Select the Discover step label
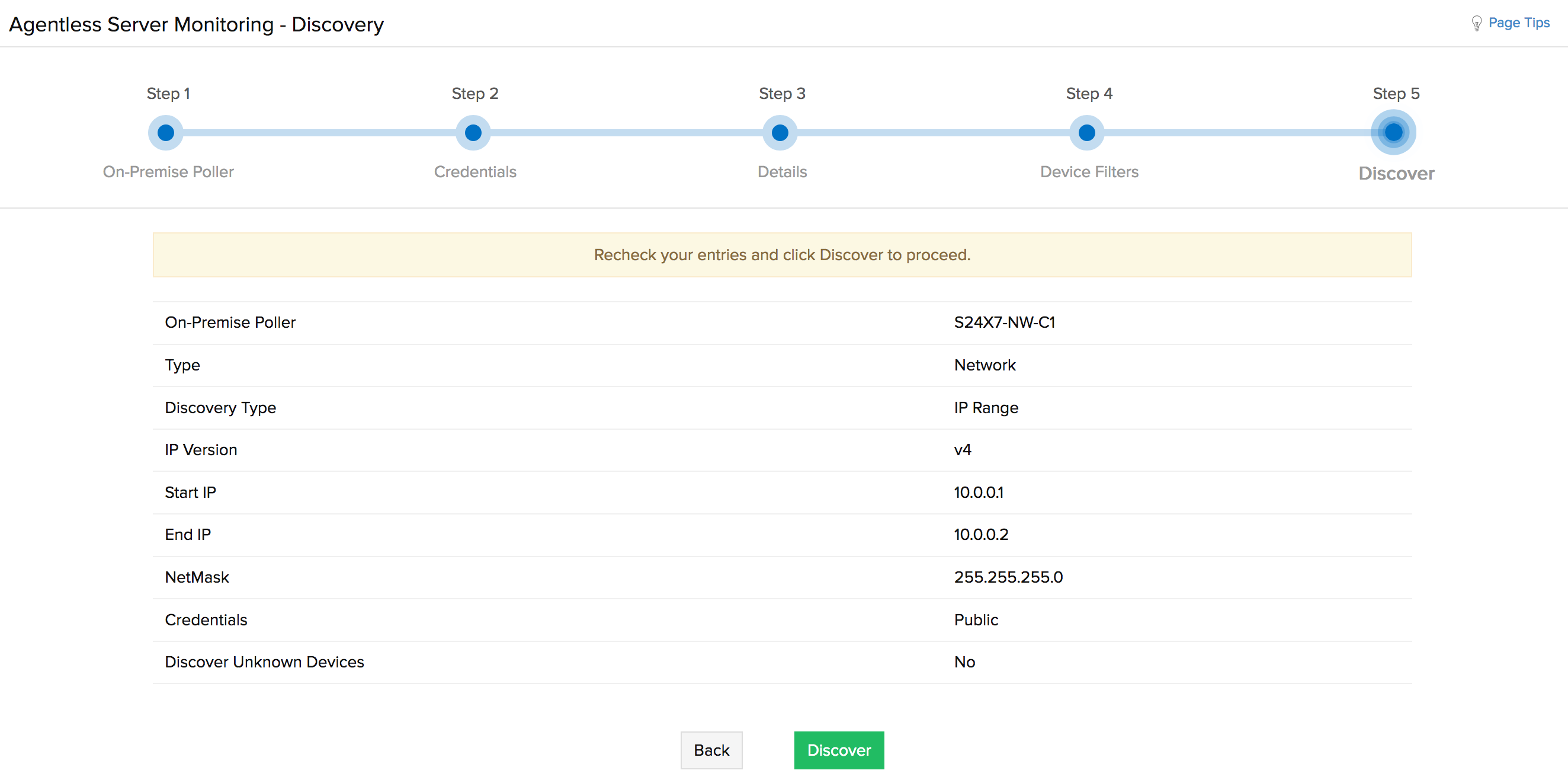Viewport: 1568px width, 783px height. (1396, 174)
